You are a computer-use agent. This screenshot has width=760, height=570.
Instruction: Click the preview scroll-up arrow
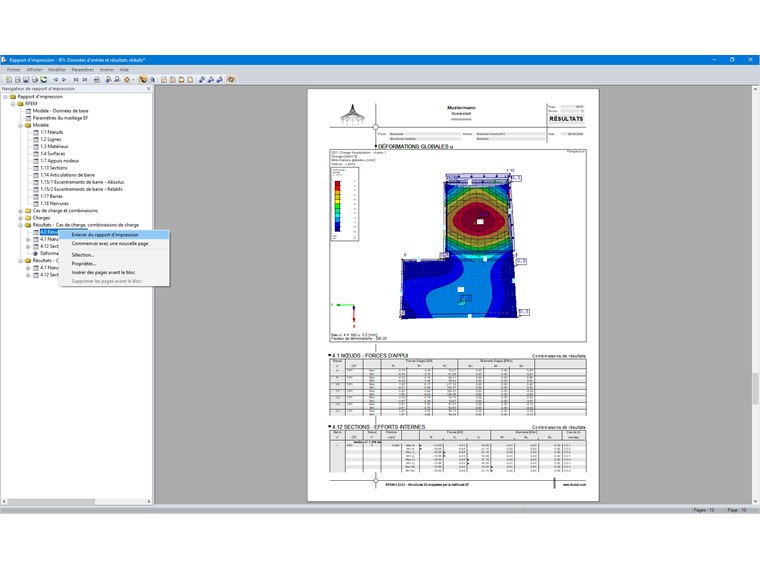(x=755, y=89)
